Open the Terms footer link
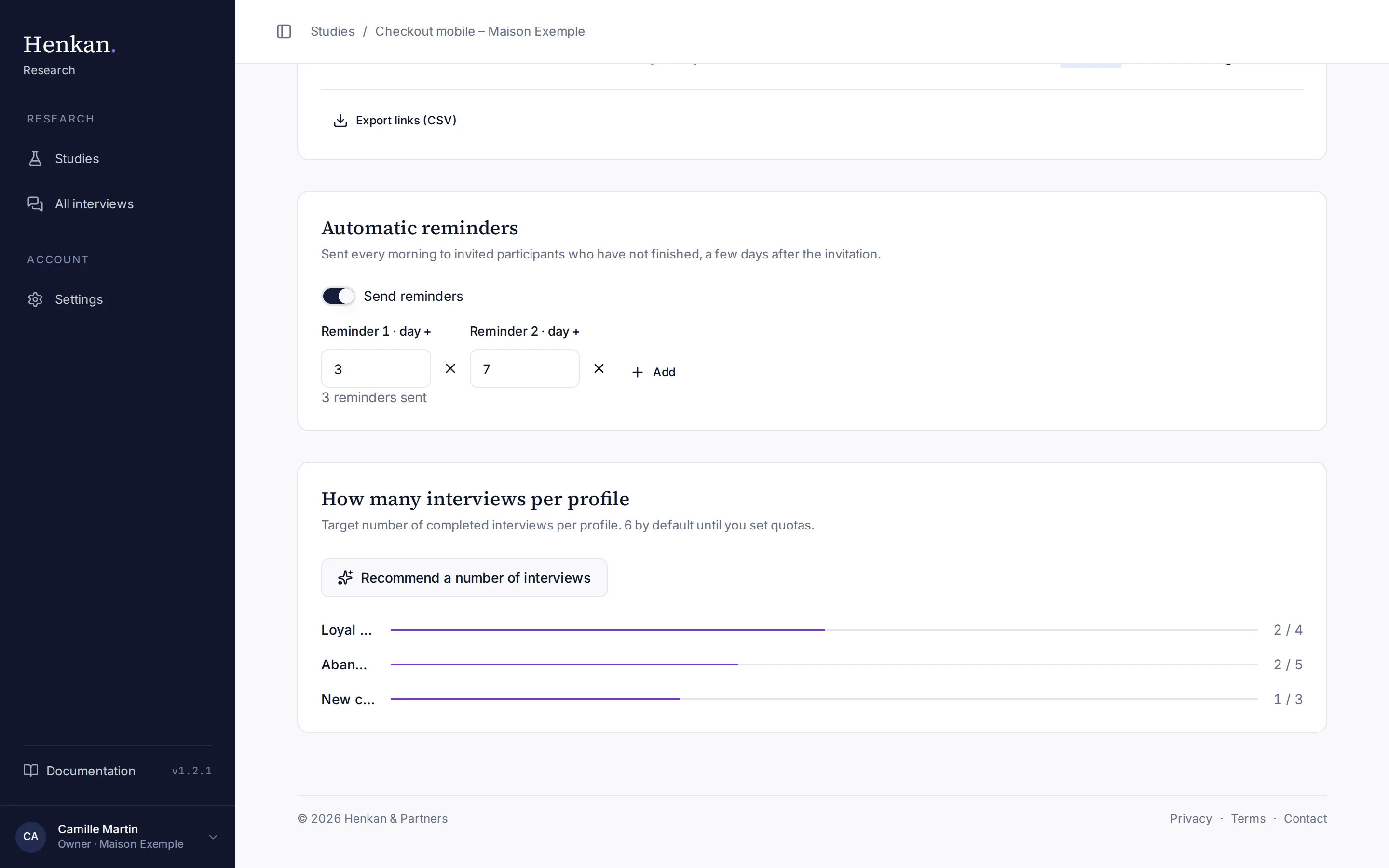The image size is (1389, 868). pos(1248,819)
